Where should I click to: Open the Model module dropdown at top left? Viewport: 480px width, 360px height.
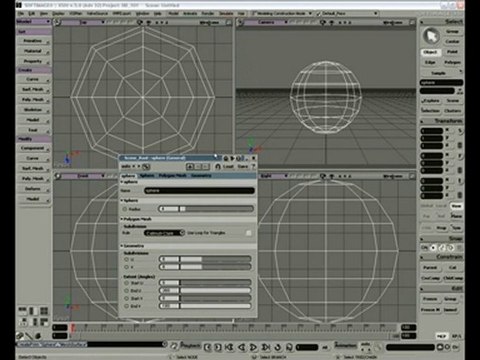point(33,21)
